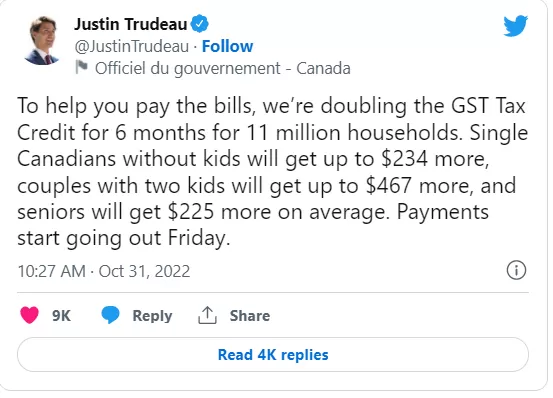Click the tweet text about GST Tax Credit
Viewport: 553px width, 398px height.
tap(272, 172)
